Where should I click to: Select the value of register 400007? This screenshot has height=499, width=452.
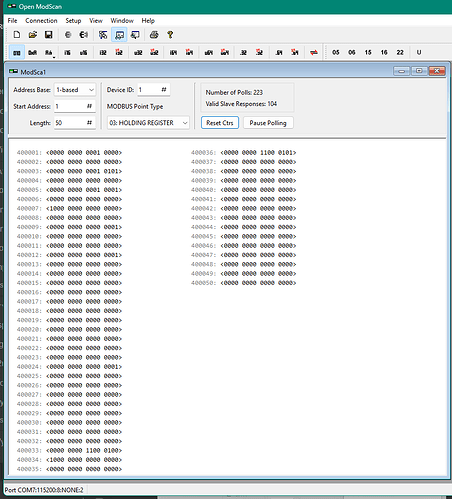(84, 209)
